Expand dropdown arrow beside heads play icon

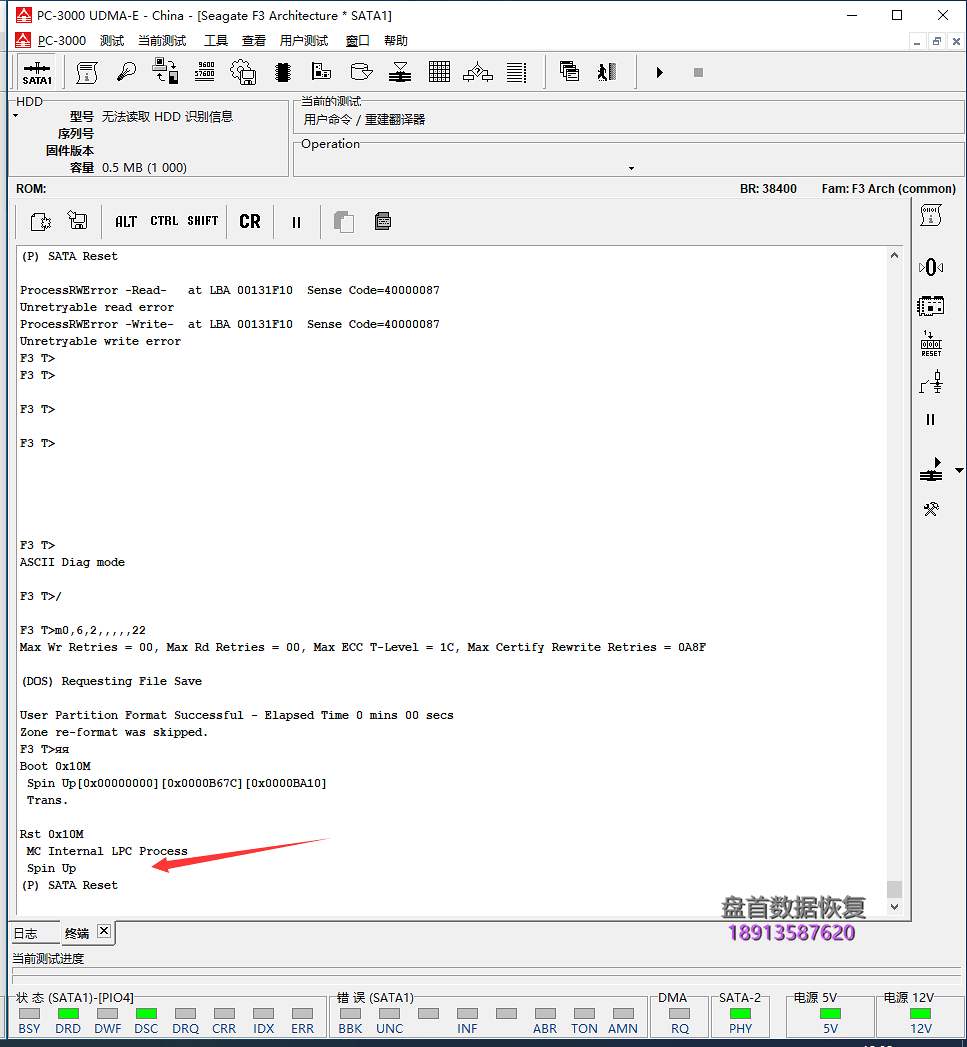pos(959,471)
